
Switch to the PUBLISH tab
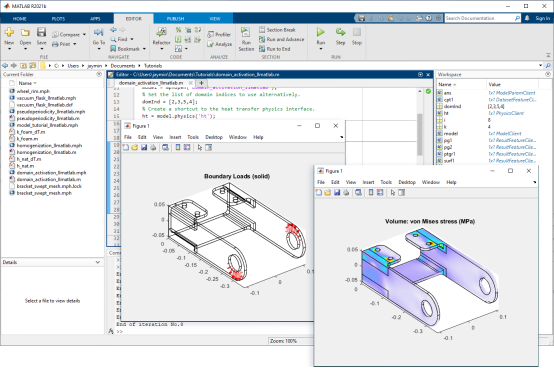175,19
